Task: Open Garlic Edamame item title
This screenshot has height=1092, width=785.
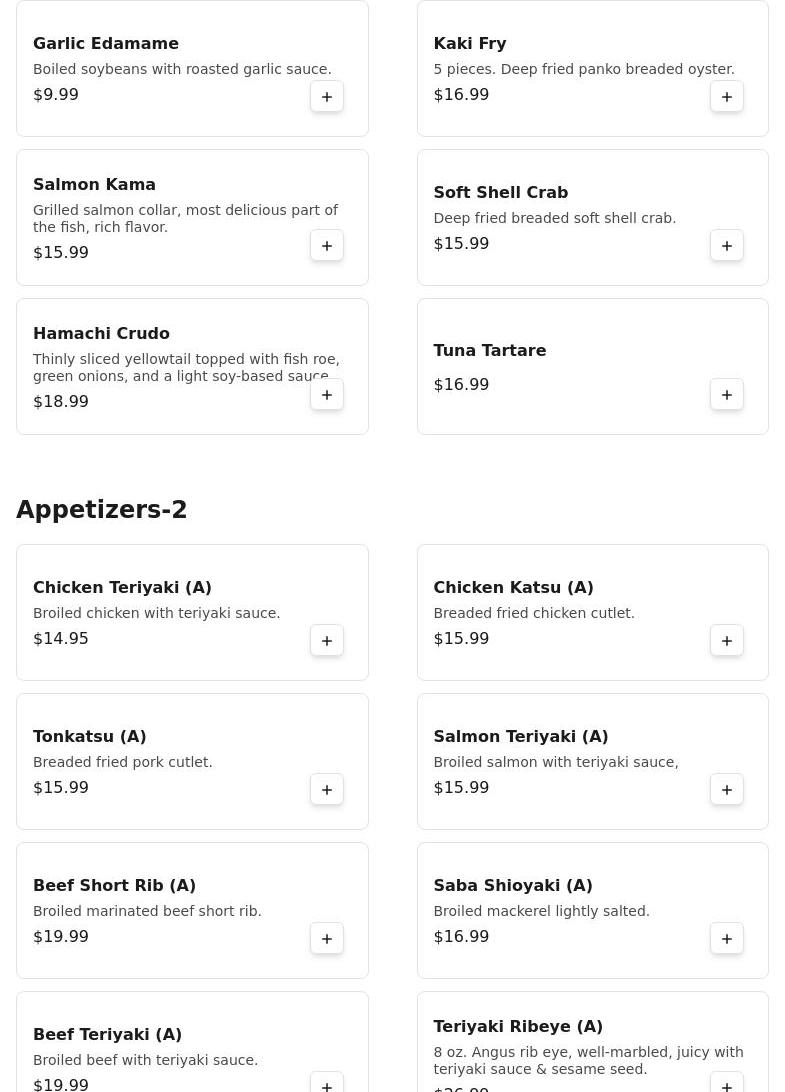Action: tap(106, 44)
